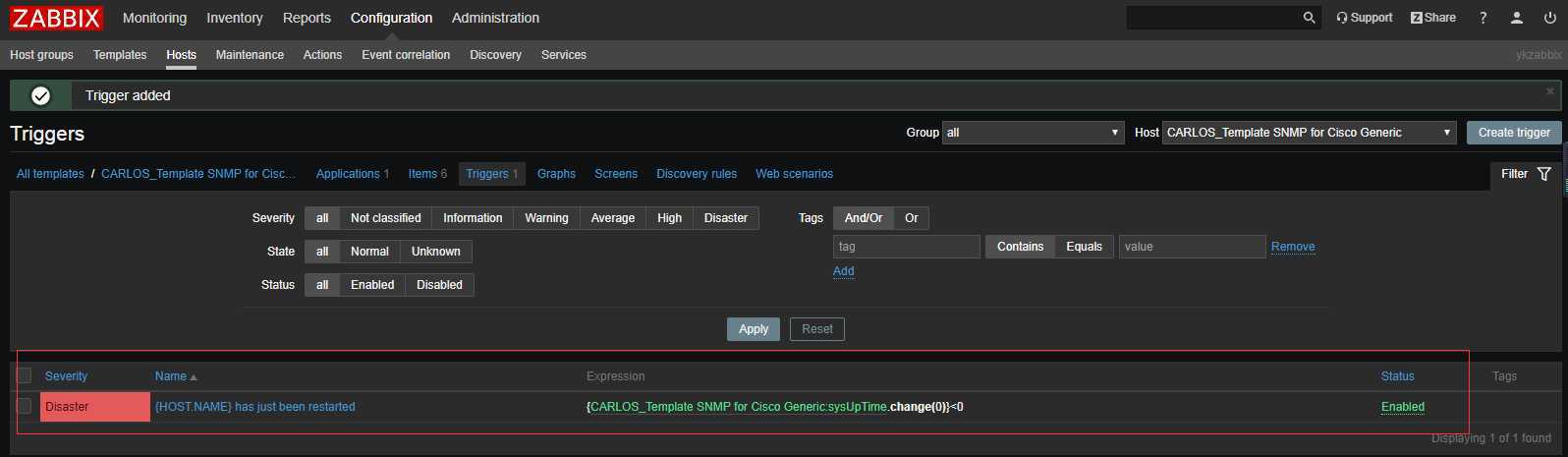This screenshot has width=1568, height=457.
Task: Reset the filter
Action: (817, 329)
